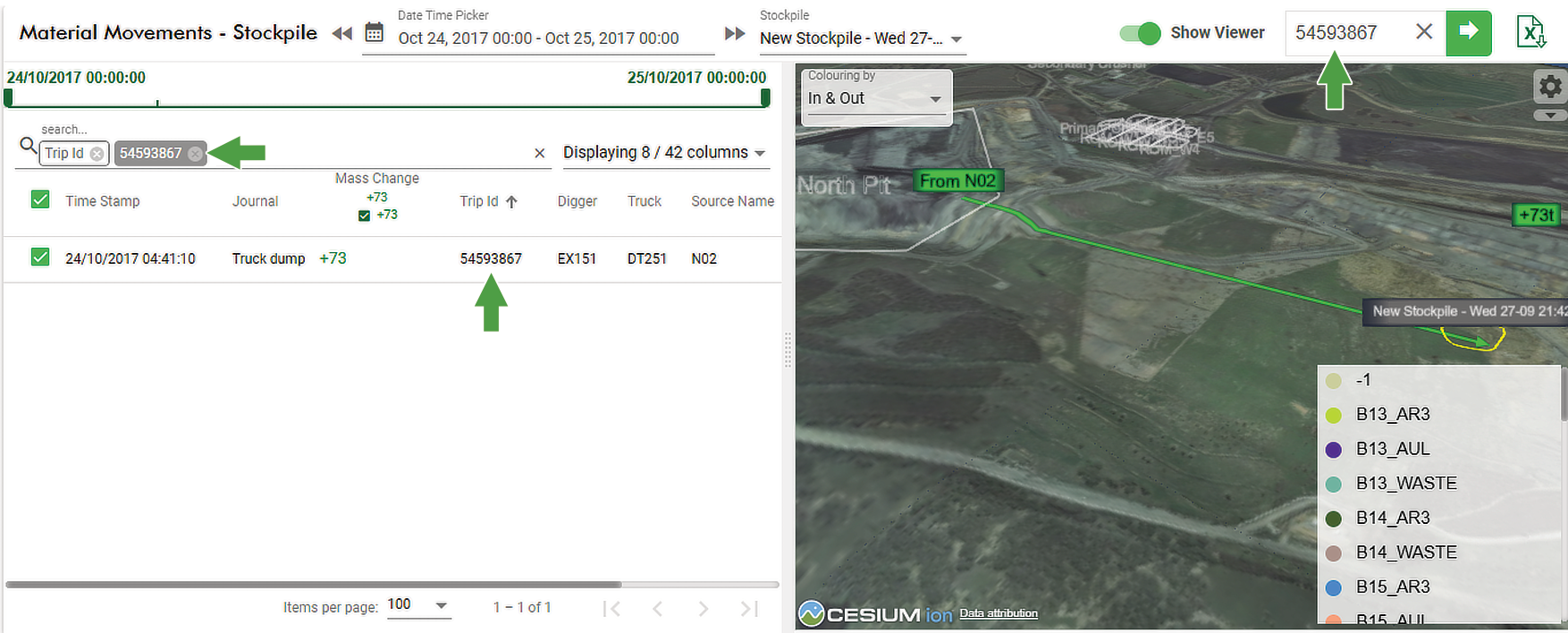Viewport: 1568px width, 633px height.
Task: Open viewer settings gear icon
Action: tap(1550, 87)
